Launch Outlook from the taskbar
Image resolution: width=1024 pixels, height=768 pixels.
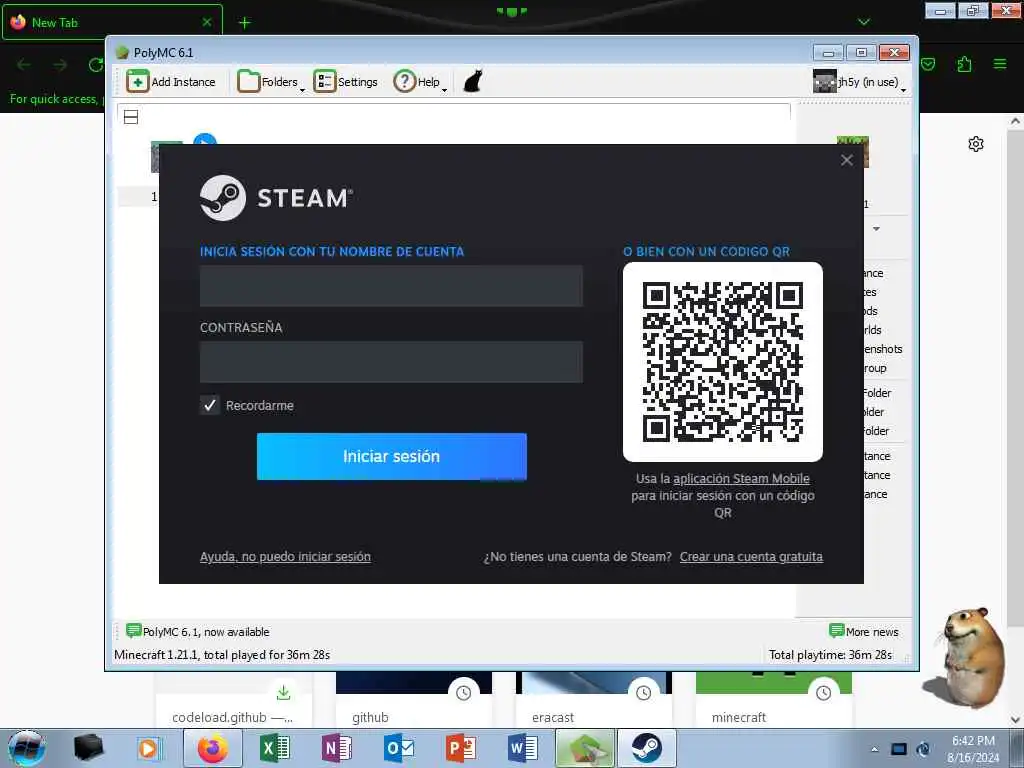point(398,748)
